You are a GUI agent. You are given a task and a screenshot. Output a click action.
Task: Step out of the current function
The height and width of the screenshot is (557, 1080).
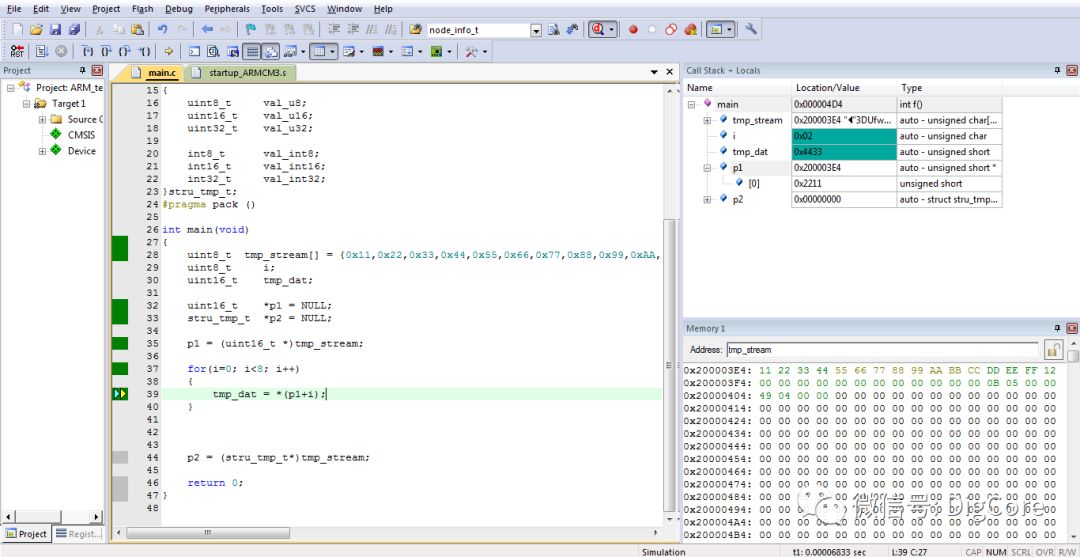coord(124,52)
